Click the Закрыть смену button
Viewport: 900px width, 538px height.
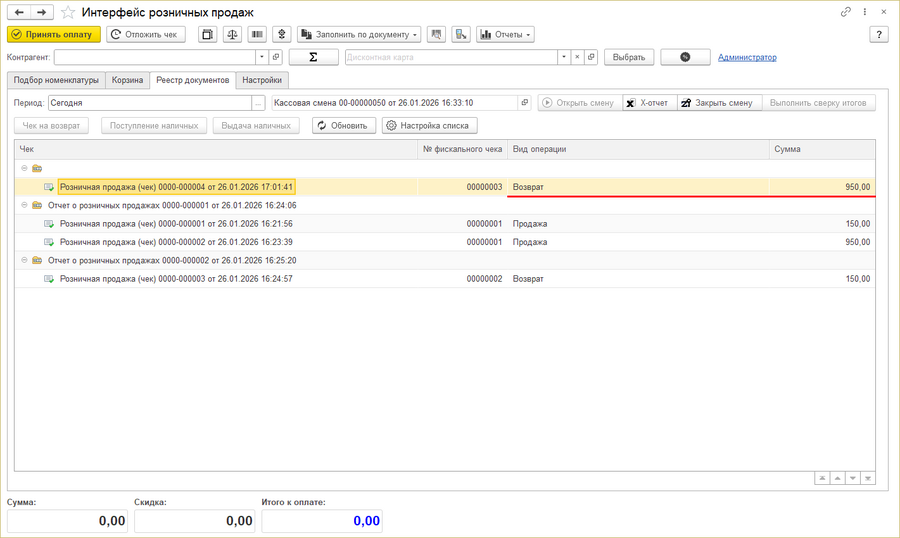[x=718, y=103]
